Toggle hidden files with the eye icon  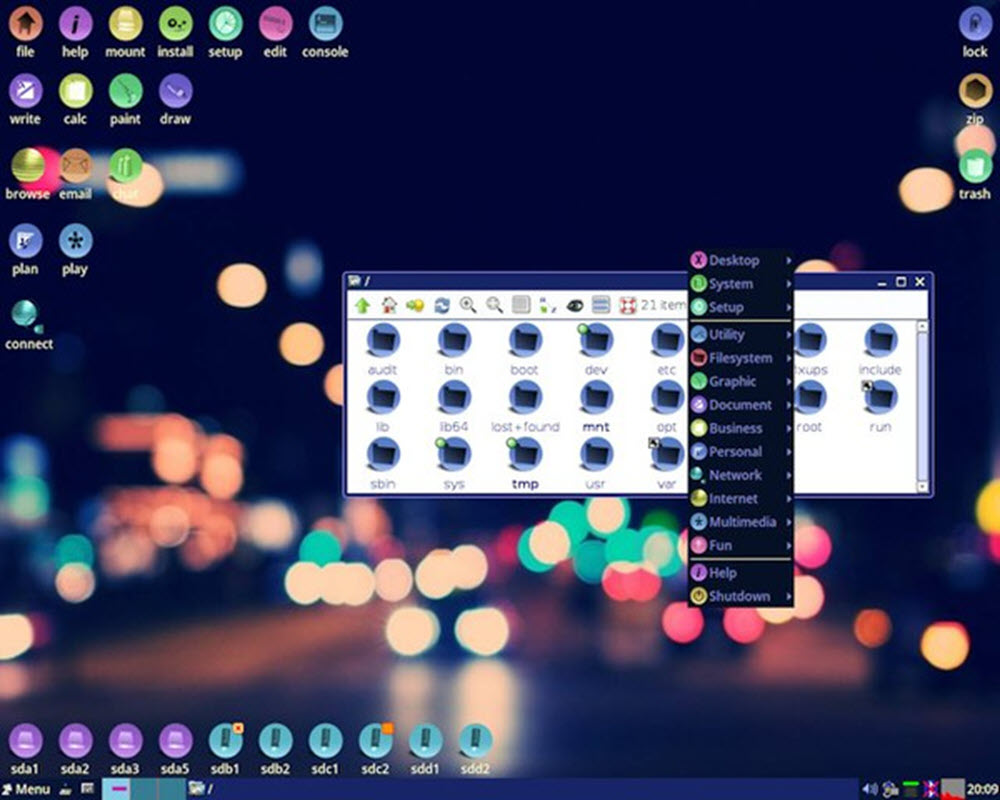point(574,305)
